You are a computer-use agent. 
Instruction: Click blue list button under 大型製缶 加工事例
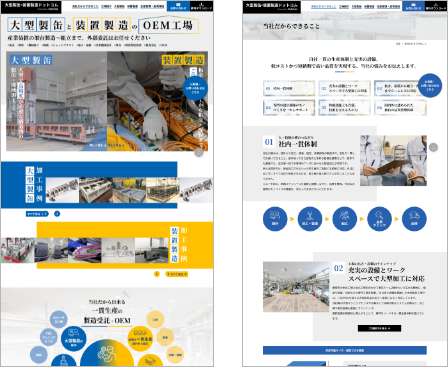pos(37,214)
